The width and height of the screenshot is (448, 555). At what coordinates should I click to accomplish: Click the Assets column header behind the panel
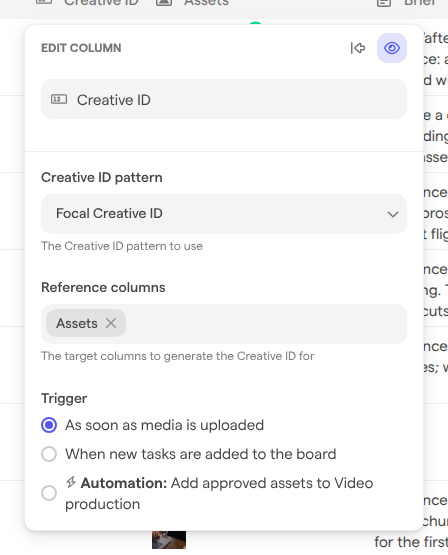click(206, 3)
